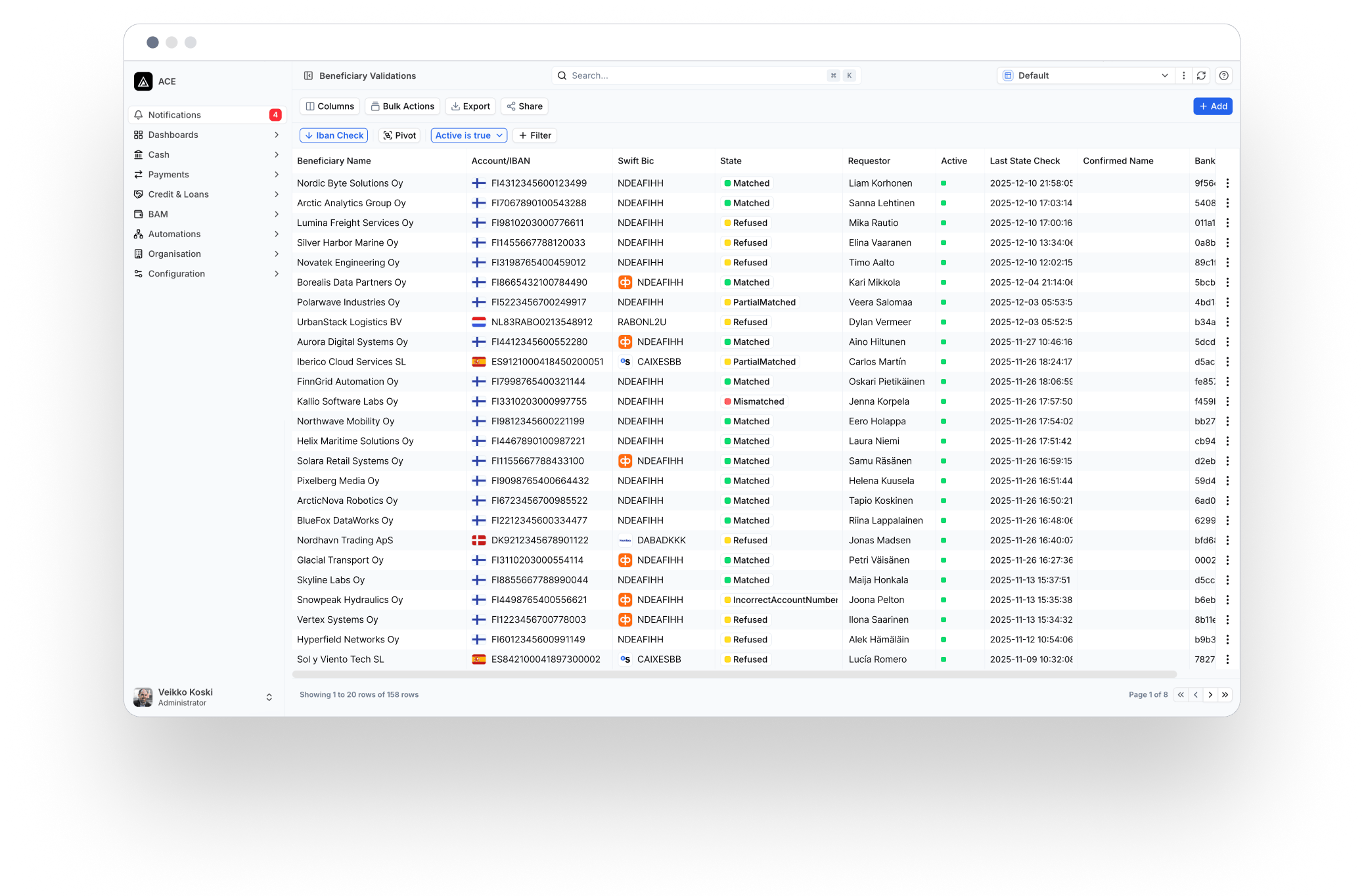Screen dimensions: 1364x896
Task: Toggle the Pivot mode button
Action: [399, 135]
